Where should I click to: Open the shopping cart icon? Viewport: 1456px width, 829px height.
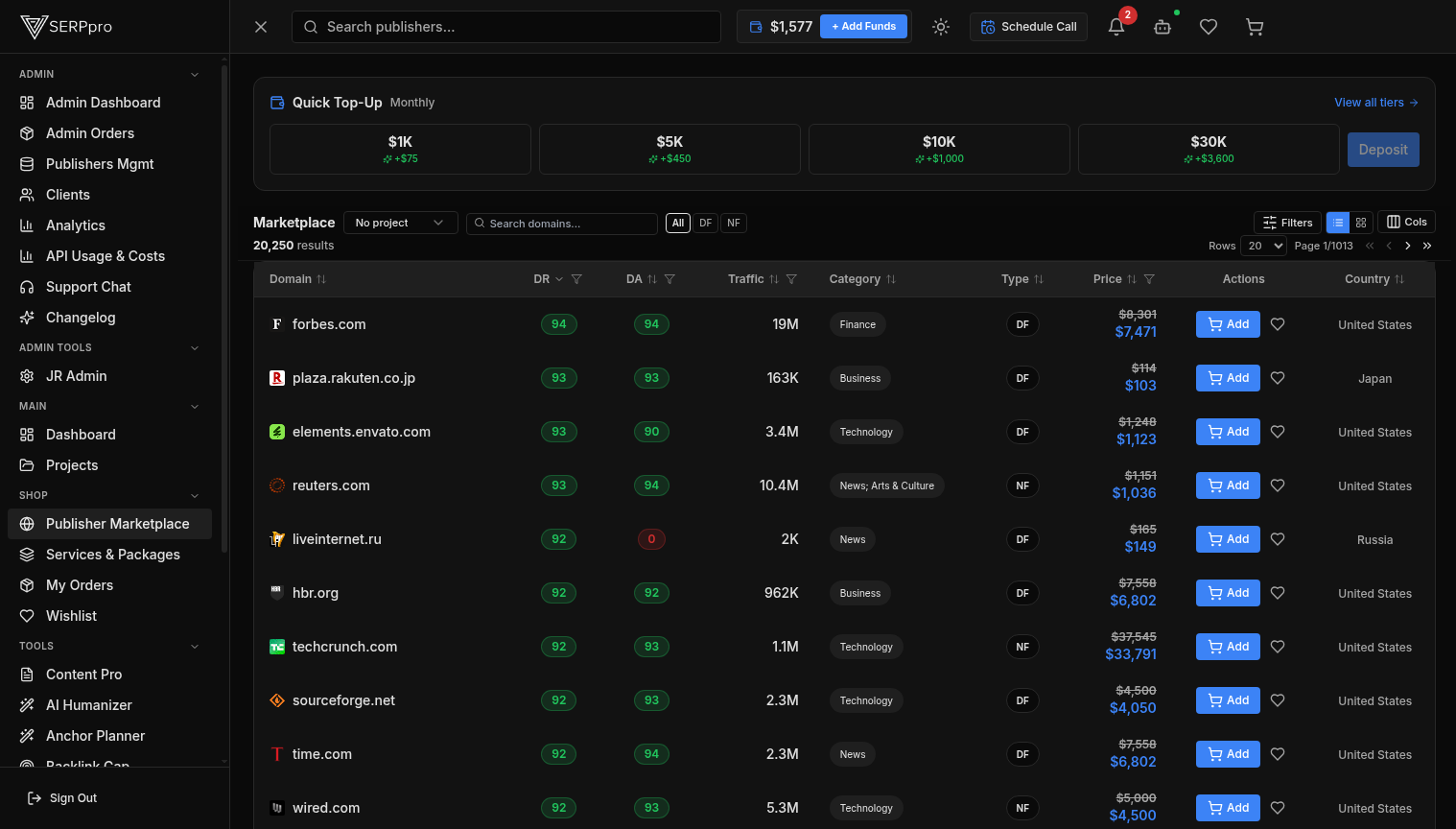[1255, 26]
